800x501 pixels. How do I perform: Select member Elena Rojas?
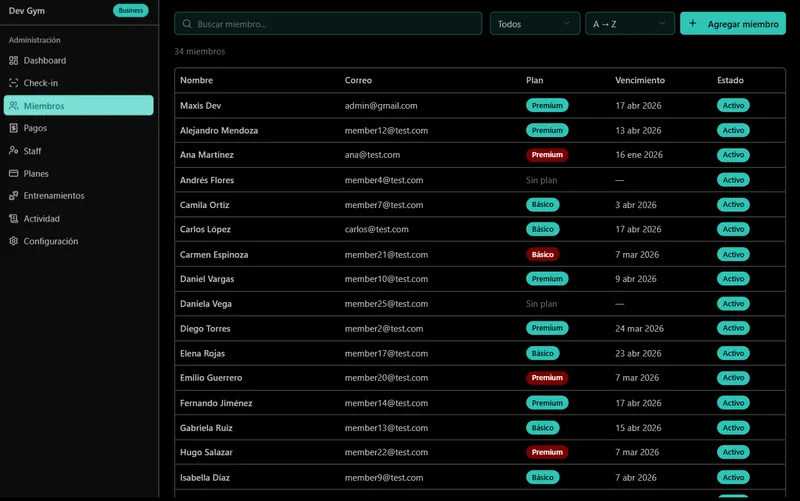(203, 354)
